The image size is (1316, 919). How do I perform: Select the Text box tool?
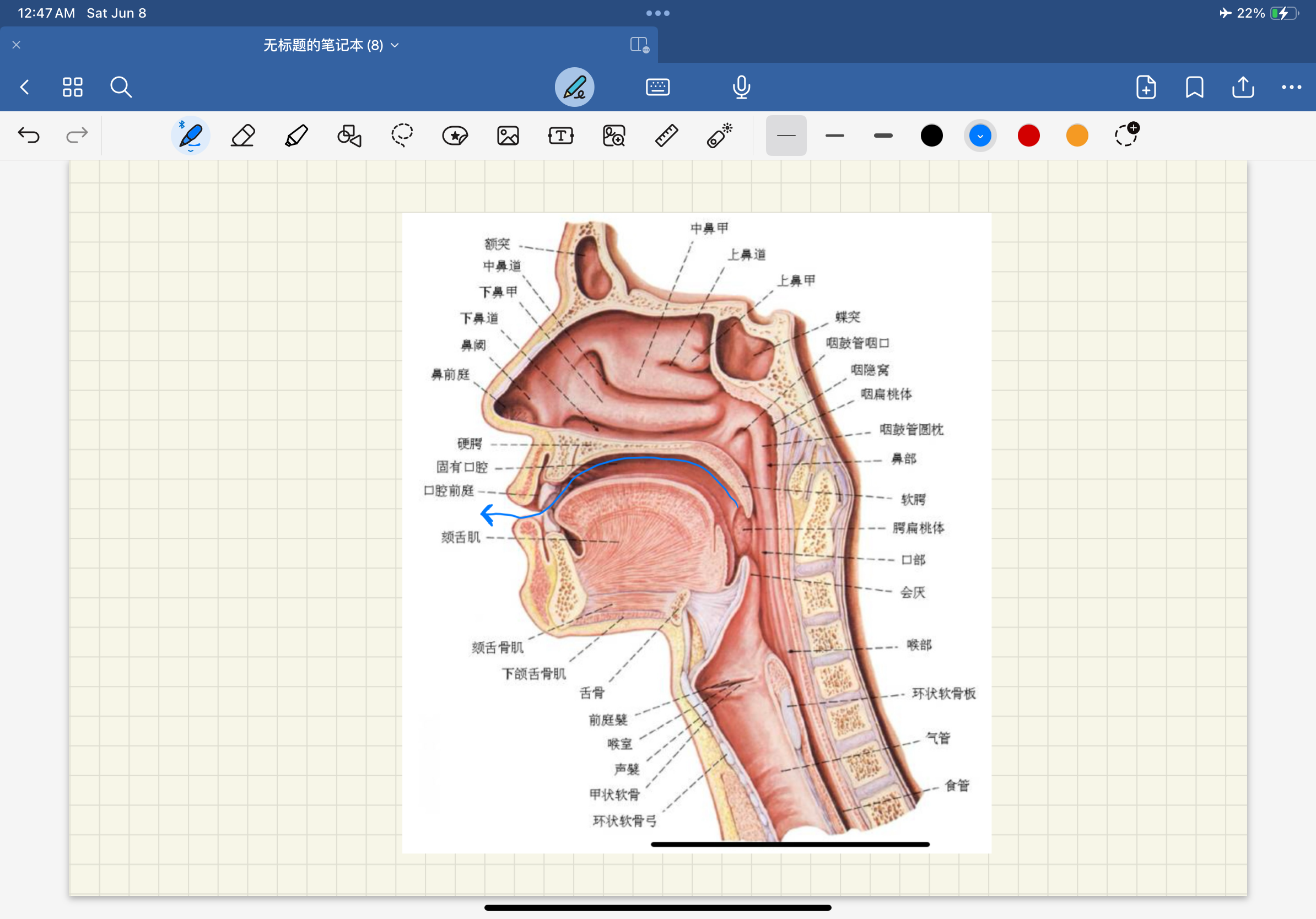(x=560, y=136)
